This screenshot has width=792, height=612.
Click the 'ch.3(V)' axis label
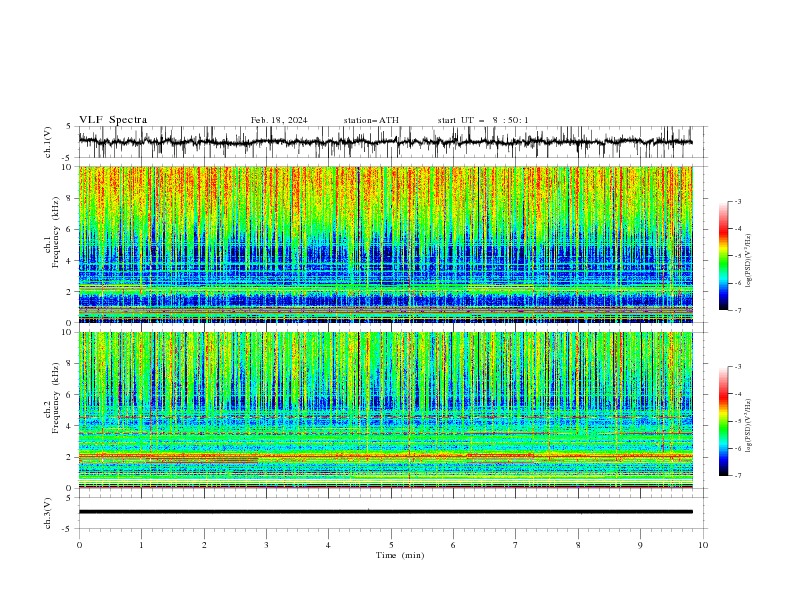click(48, 513)
